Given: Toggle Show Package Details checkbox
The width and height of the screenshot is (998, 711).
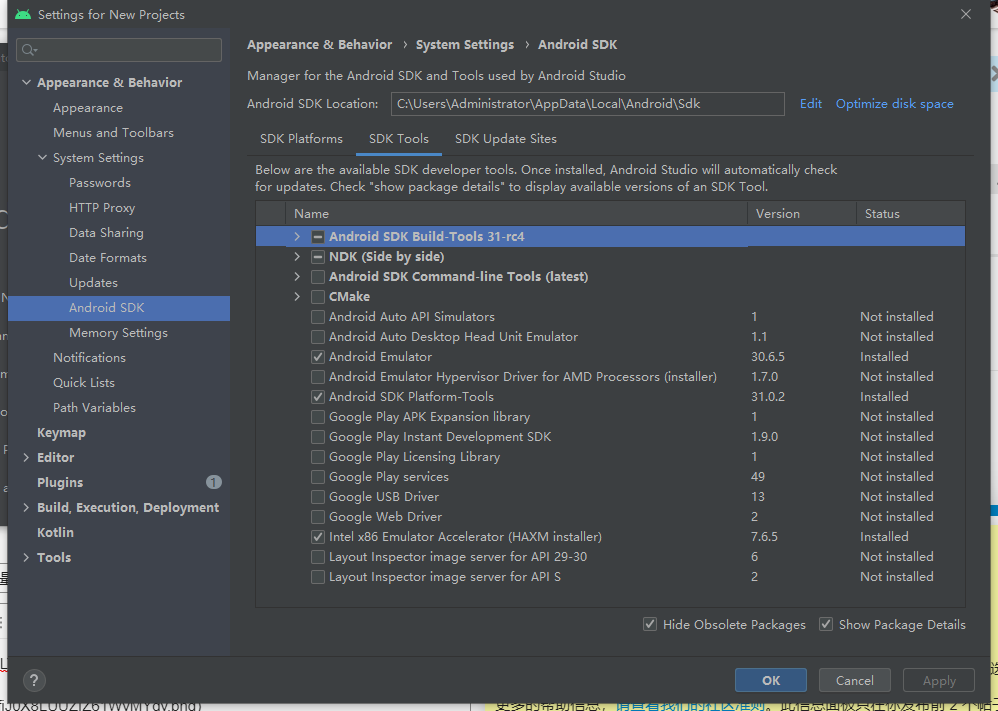Looking at the screenshot, I should coord(826,624).
